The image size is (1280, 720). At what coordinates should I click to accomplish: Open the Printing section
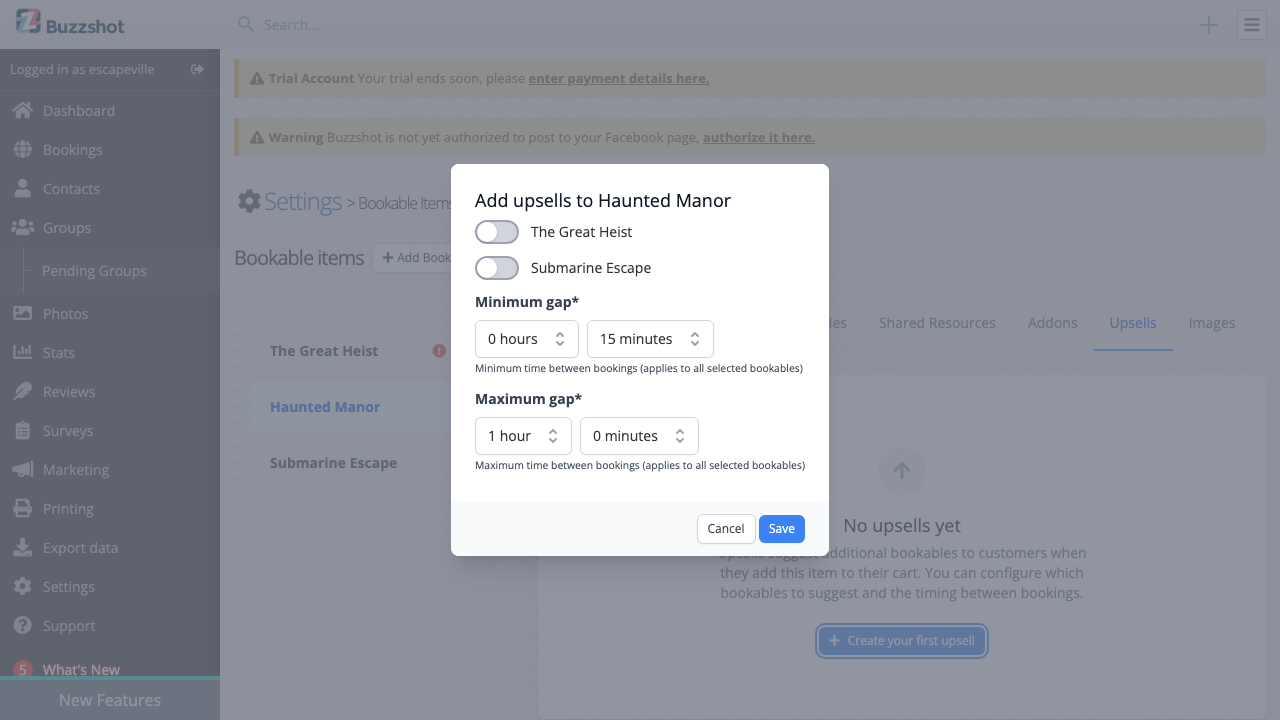pos(68,508)
